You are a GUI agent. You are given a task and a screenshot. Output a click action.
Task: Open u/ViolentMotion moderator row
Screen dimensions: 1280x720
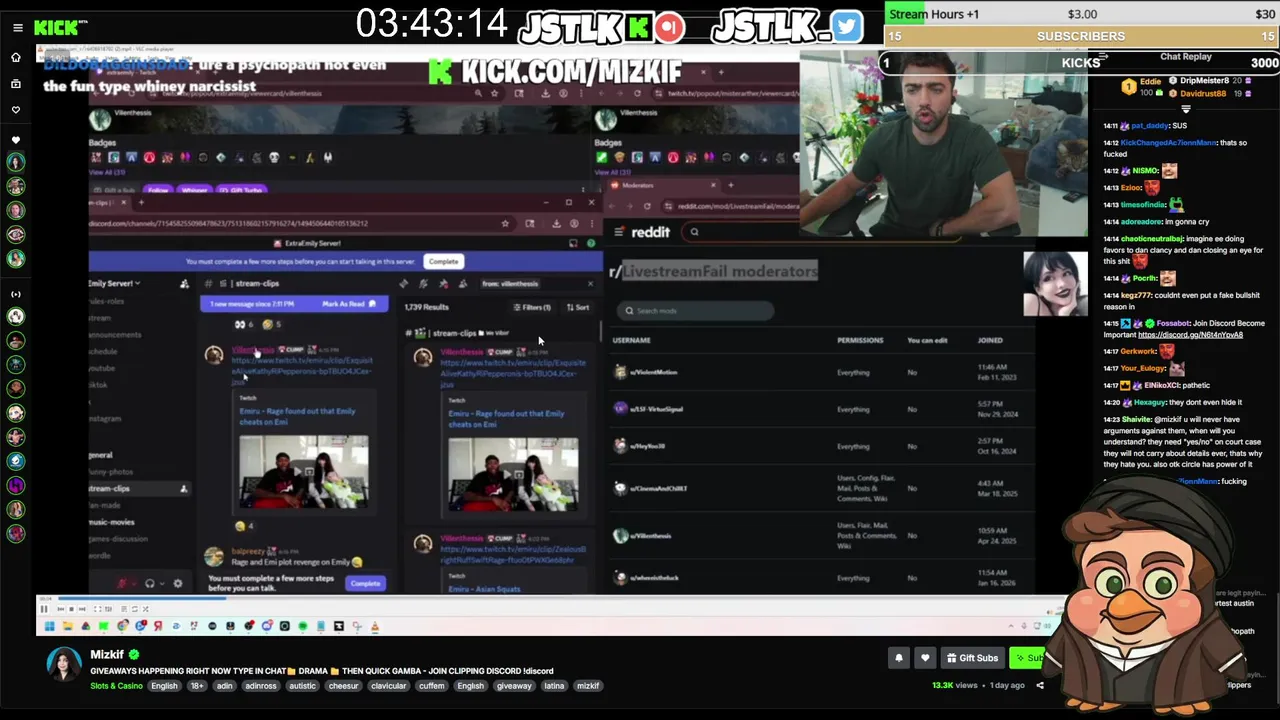823,372
